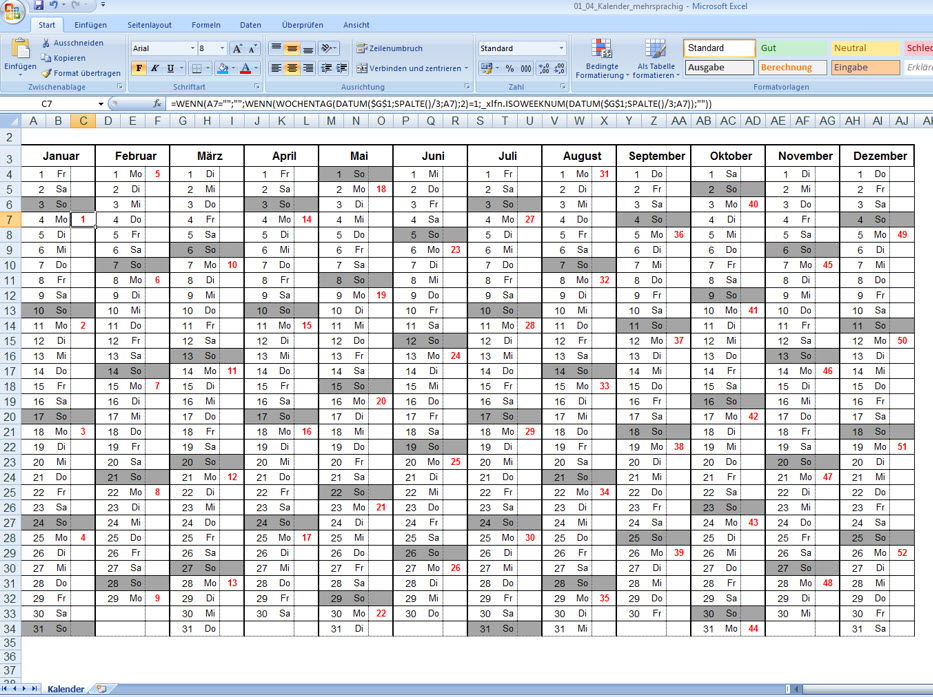Toggle italic formatting (K)
This screenshot has height=697, width=933.
(155, 68)
